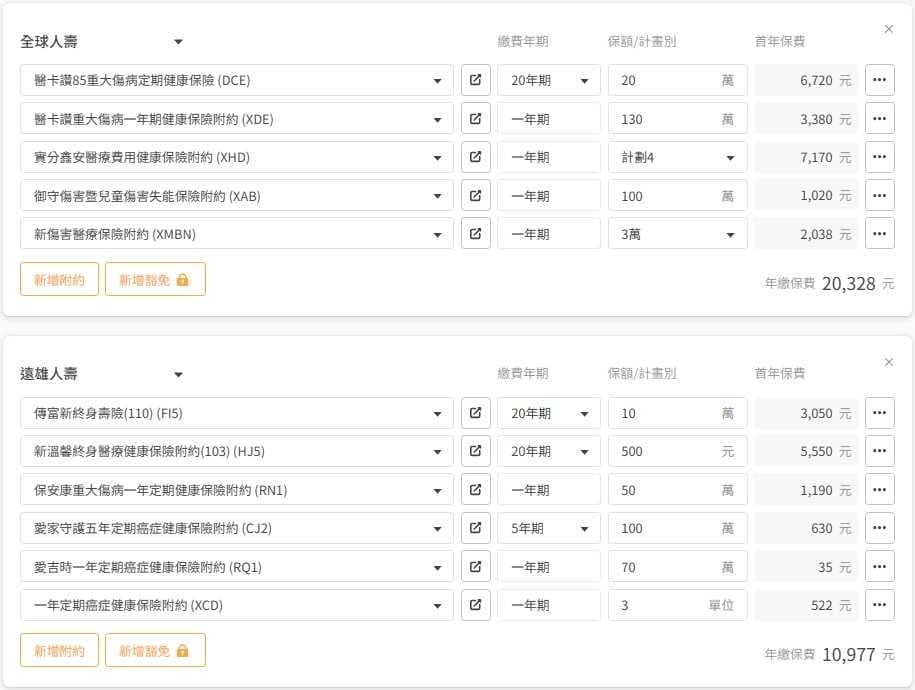Image resolution: width=915 pixels, height=690 pixels.
Task: Open more options for CJ2 row
Action: [879, 528]
